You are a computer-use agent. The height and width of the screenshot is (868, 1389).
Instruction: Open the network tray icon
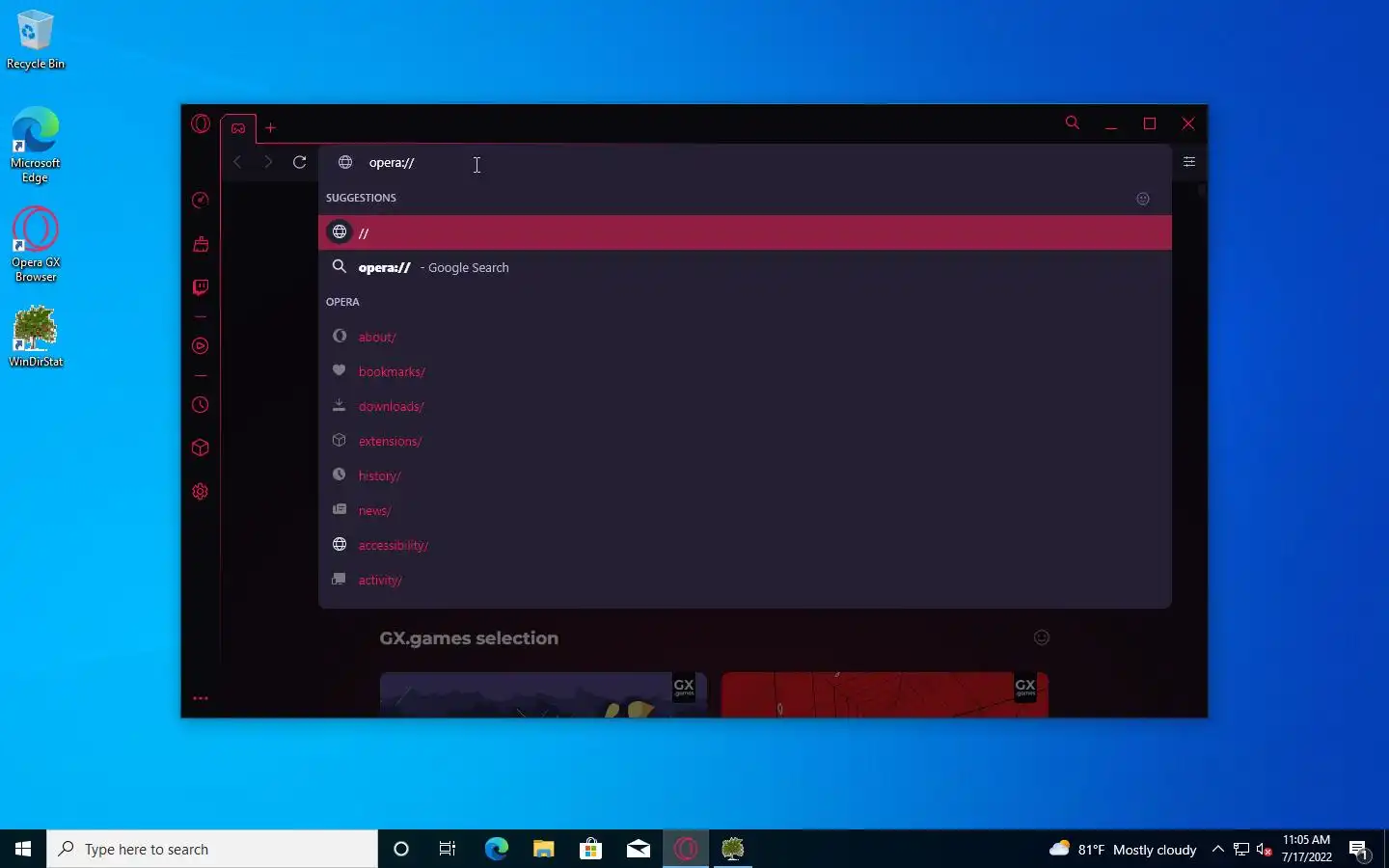[x=1241, y=849]
